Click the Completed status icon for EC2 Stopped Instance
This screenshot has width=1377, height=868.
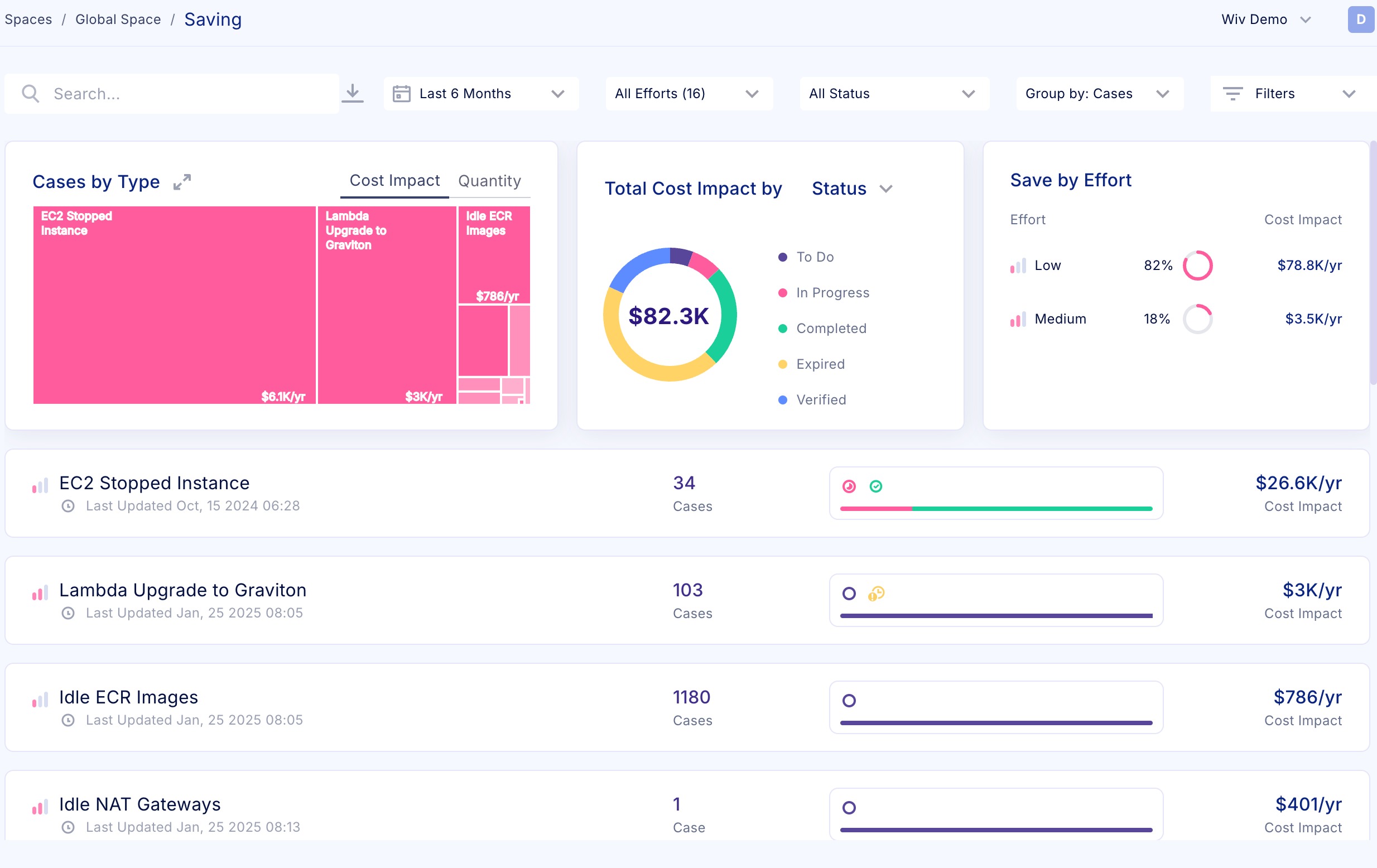[x=875, y=486]
